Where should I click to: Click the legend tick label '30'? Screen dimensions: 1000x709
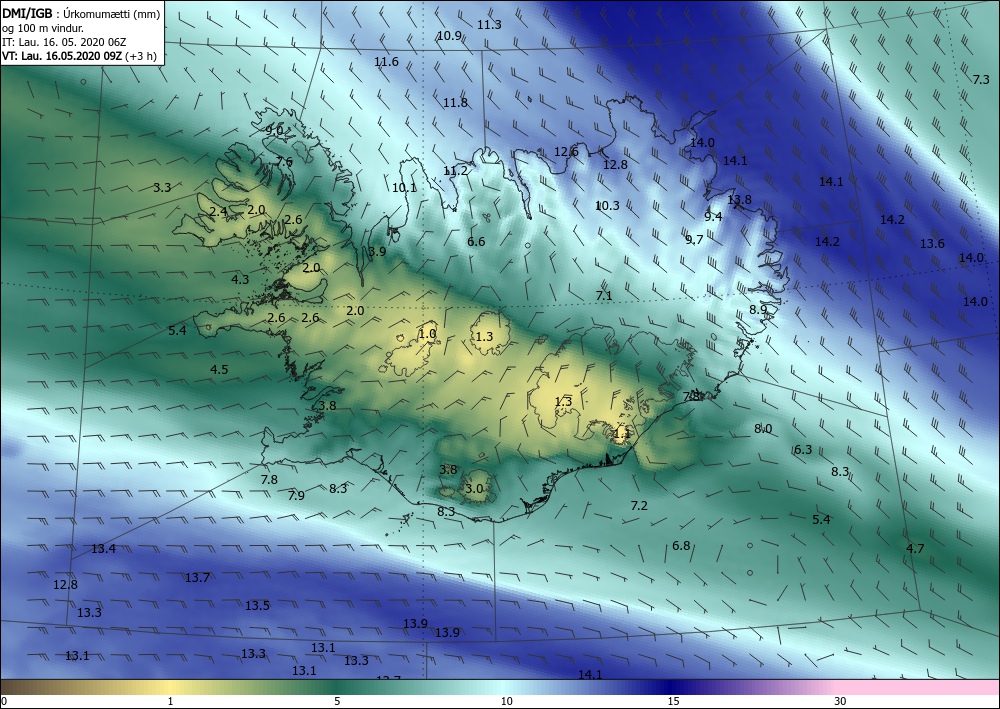tap(840, 701)
